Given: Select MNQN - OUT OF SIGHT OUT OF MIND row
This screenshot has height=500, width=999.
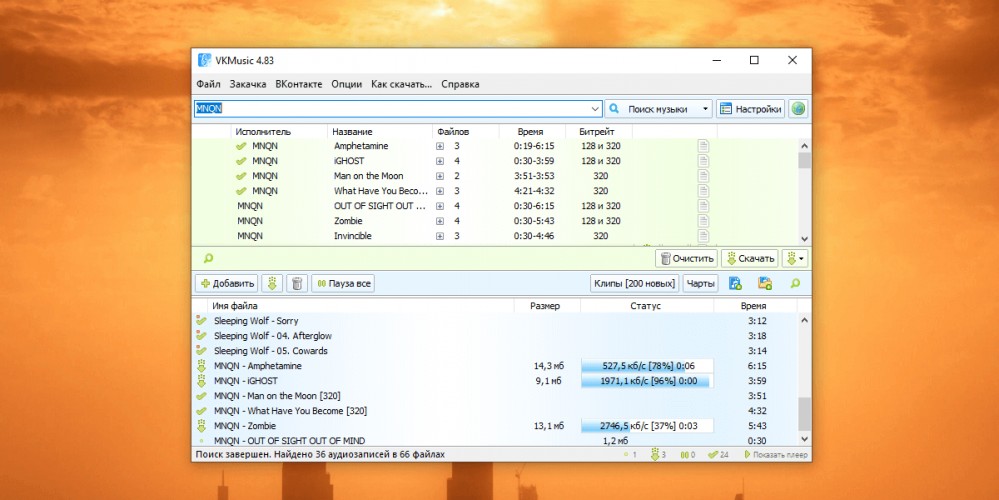Looking at the screenshot, I should tap(494, 440).
